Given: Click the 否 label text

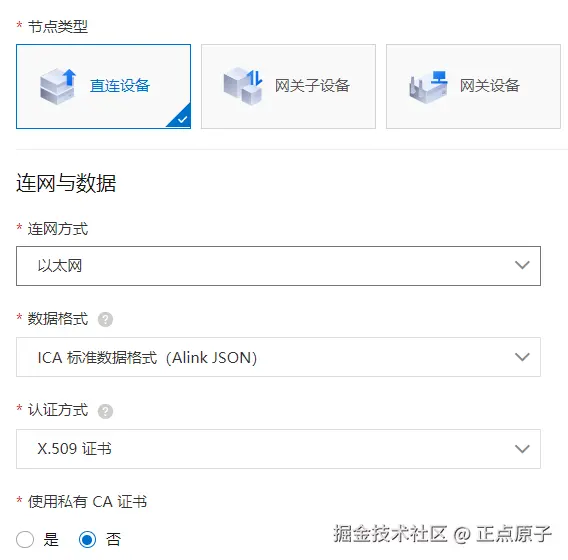Looking at the screenshot, I should click(113, 540).
